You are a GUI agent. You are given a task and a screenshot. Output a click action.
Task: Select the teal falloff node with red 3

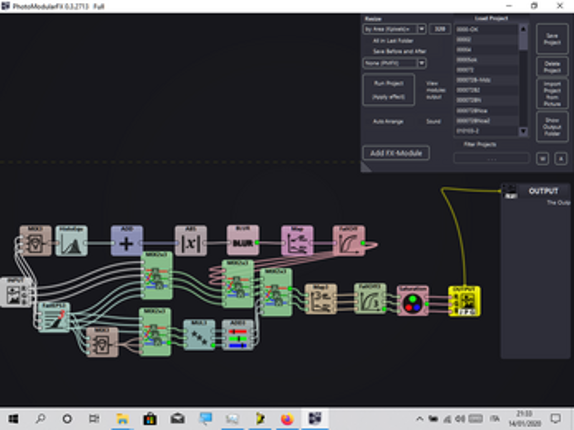tap(53, 317)
